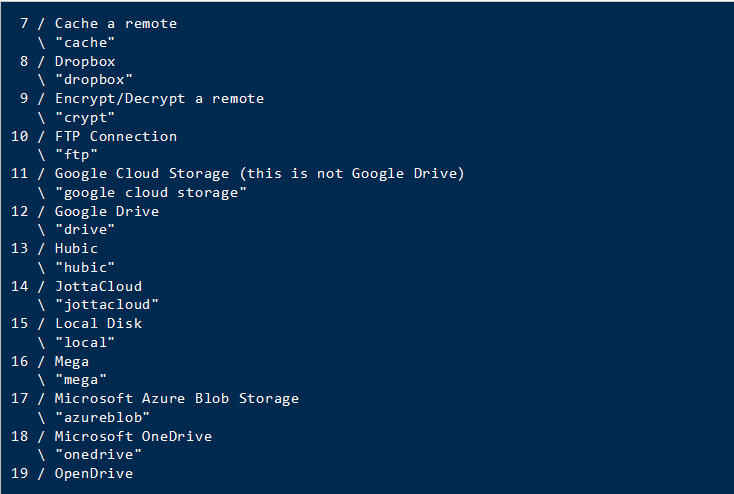Click the "OpenDrive" option at bottom
This screenshot has height=494, width=734.
pyautogui.click(x=93, y=473)
